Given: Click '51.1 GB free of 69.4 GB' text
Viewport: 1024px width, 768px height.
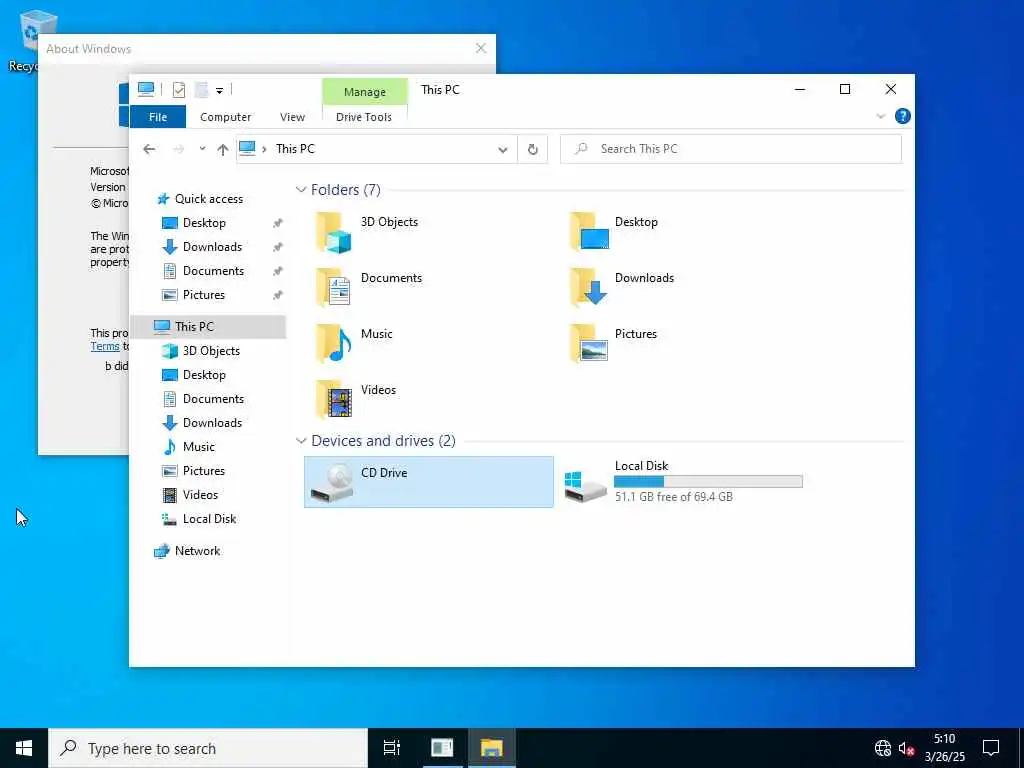Looking at the screenshot, I should [673, 497].
